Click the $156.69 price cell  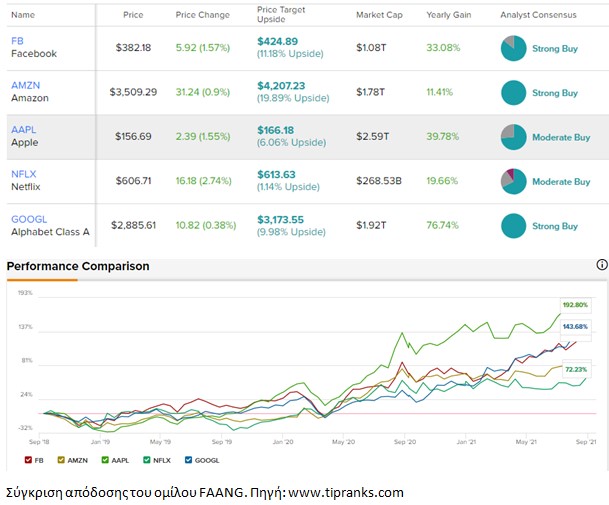pyautogui.click(x=133, y=136)
